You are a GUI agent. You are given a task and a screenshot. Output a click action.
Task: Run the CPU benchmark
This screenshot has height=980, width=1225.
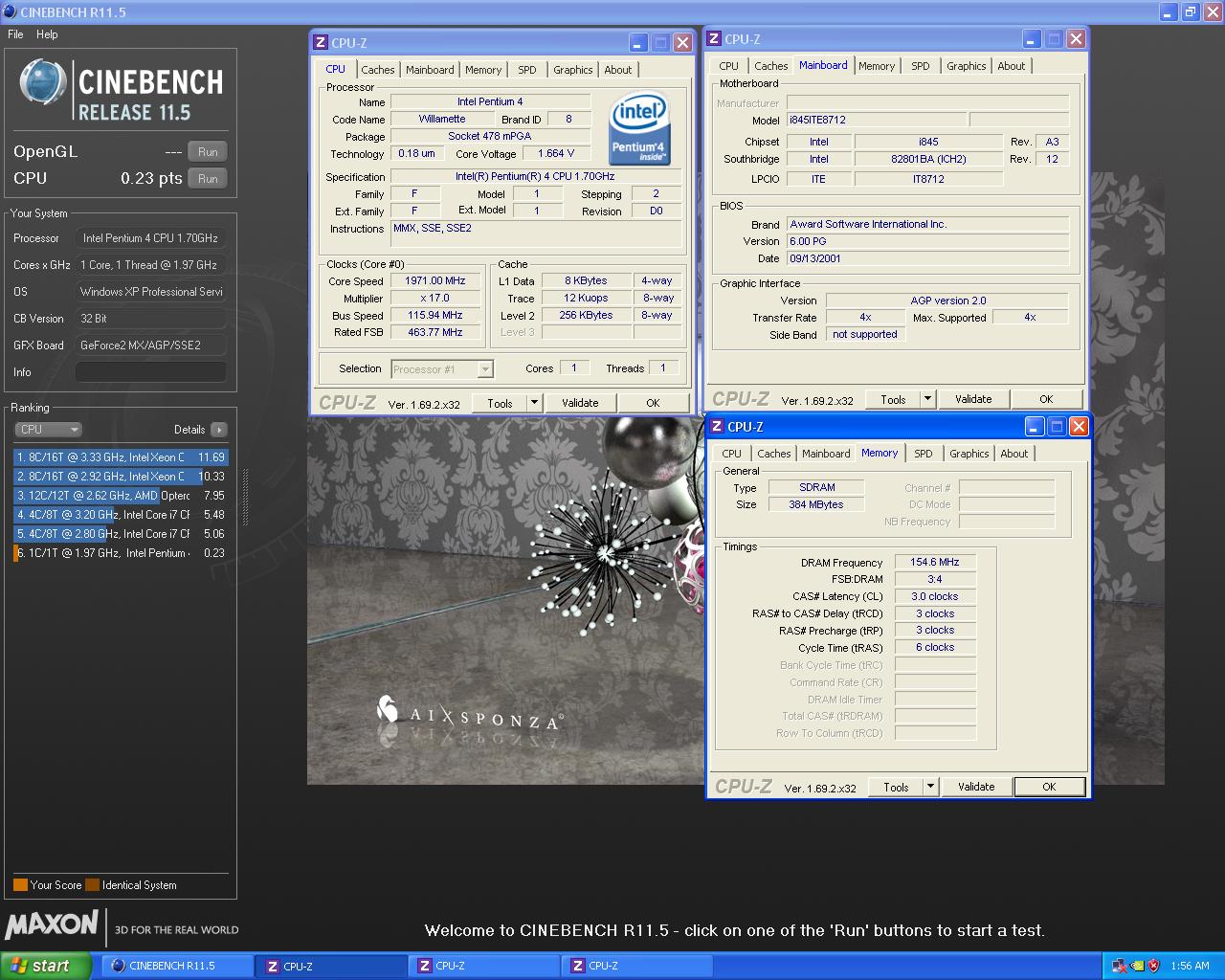tap(208, 179)
